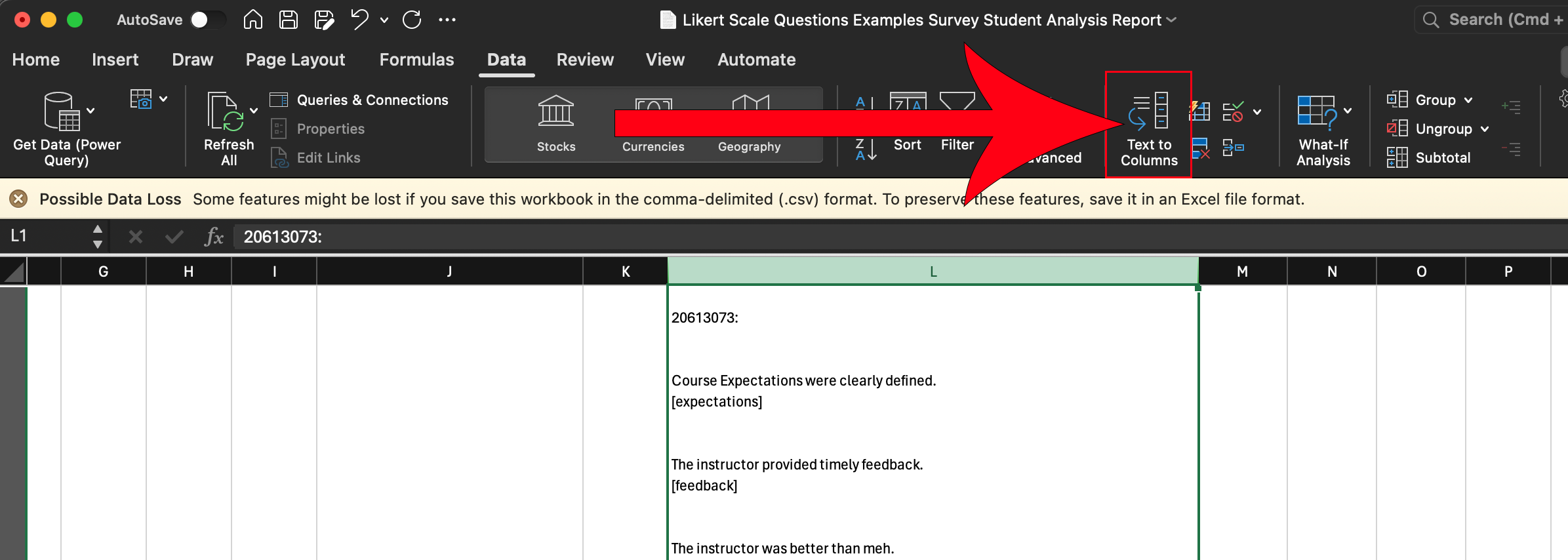Select the Geography data type
Screen dimensions: 1568x560
click(750, 124)
